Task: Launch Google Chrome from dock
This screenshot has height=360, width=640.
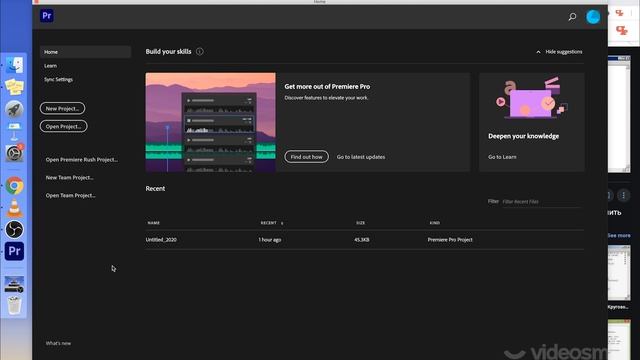Action: (14, 186)
